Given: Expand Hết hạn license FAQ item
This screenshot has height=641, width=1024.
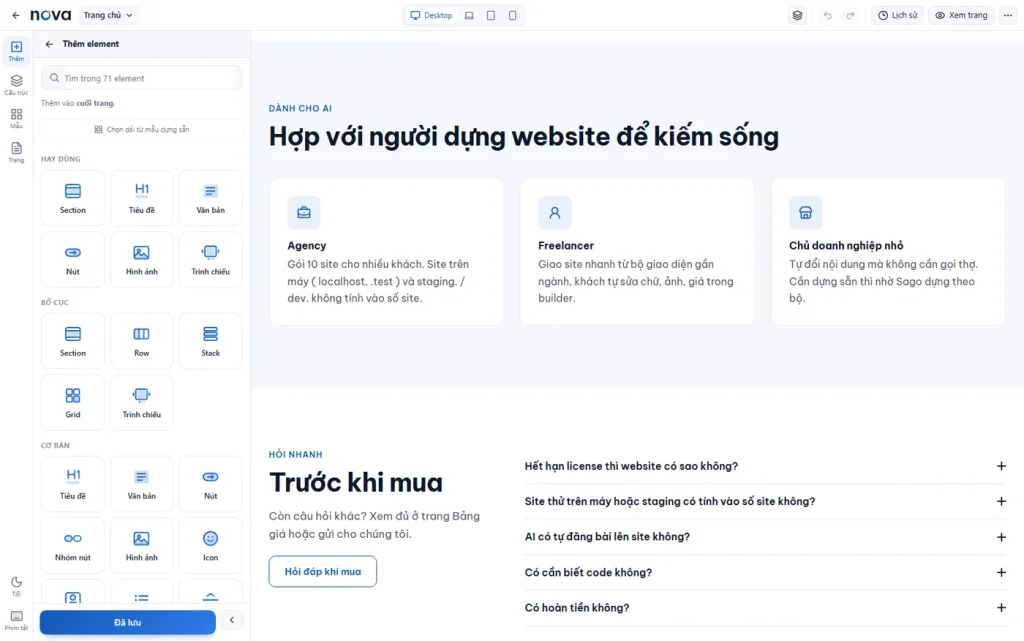Looking at the screenshot, I should (x=765, y=466).
